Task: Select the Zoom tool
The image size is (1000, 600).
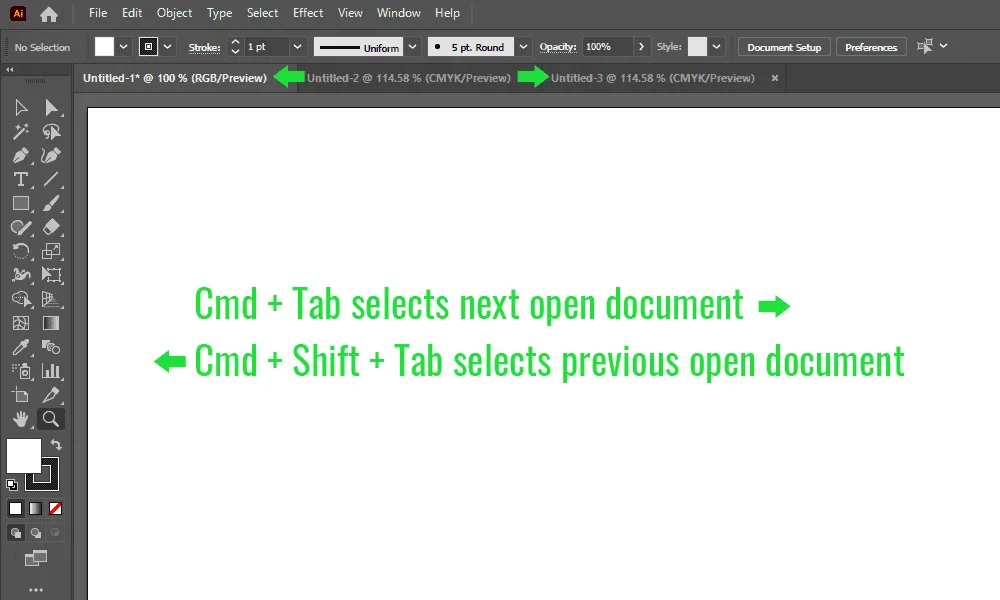Action: 51,419
